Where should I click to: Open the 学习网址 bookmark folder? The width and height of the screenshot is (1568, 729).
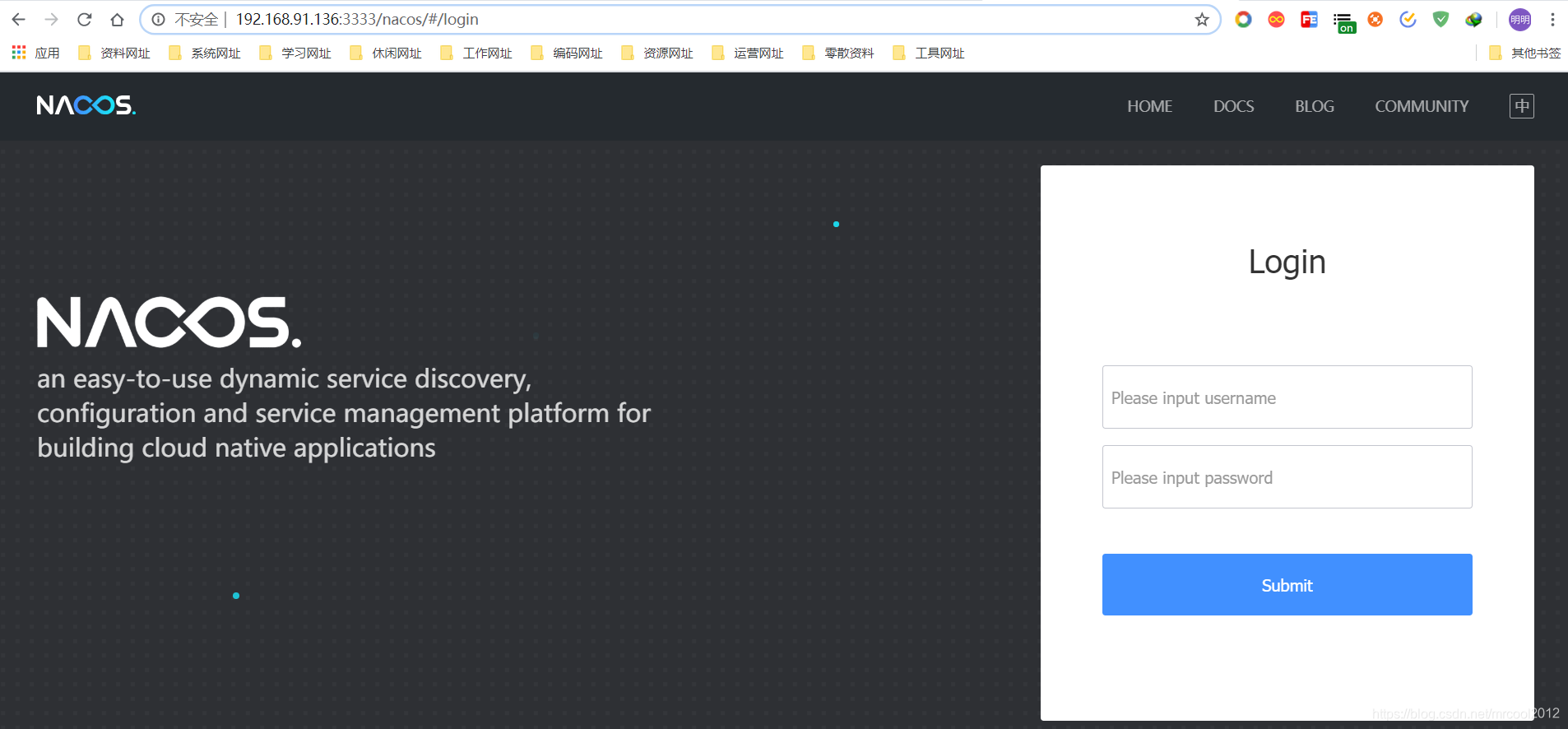pyautogui.click(x=295, y=53)
